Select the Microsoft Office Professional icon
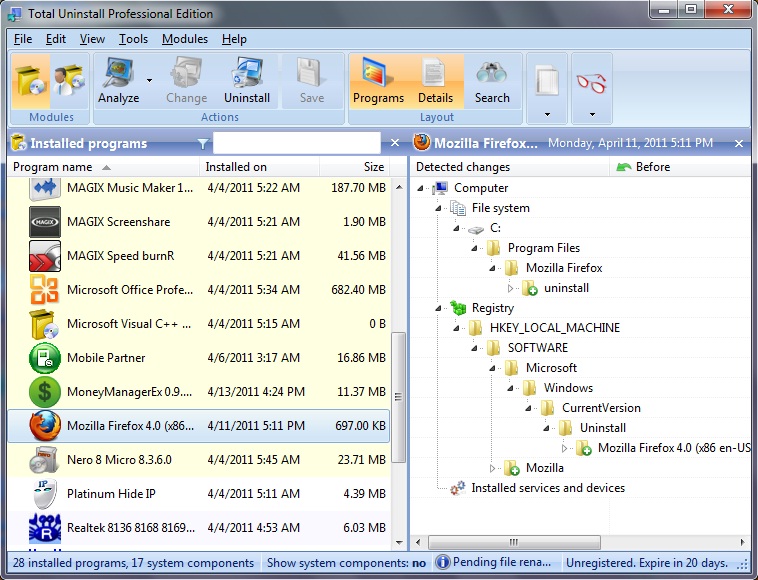This screenshot has height=580, width=758. 44,290
